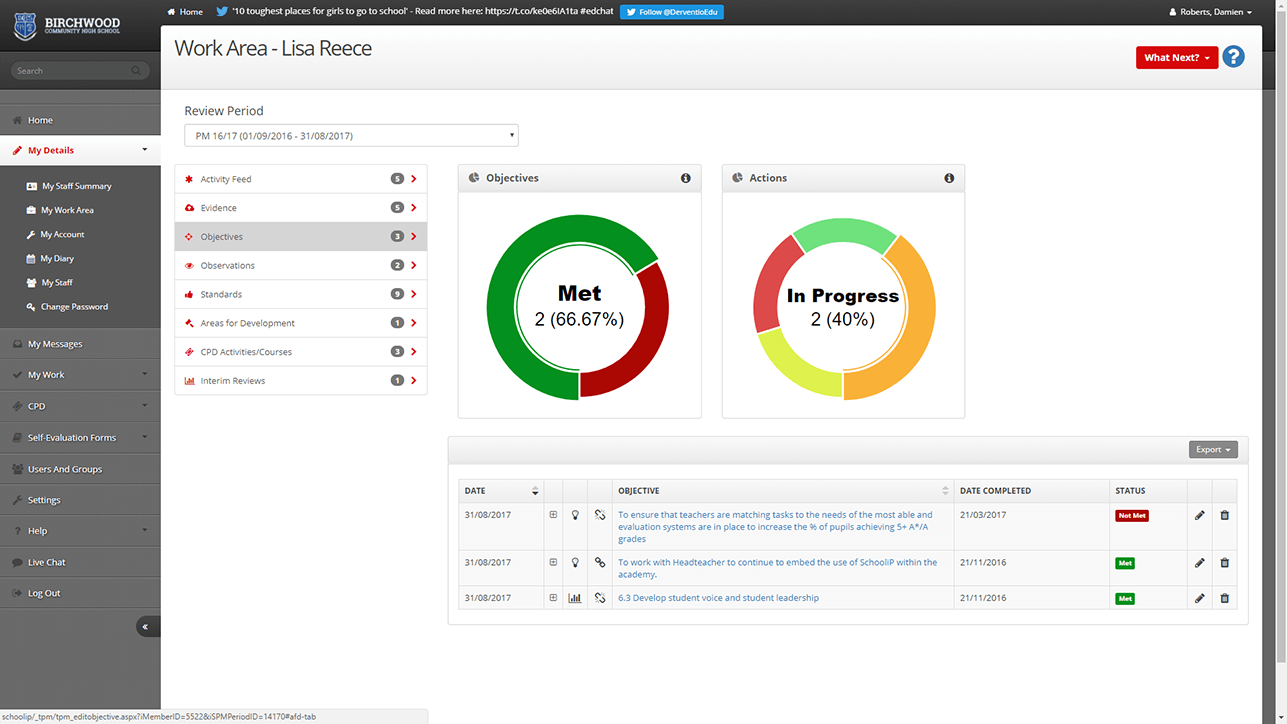Delete the student voice objective trash icon

tap(1224, 598)
